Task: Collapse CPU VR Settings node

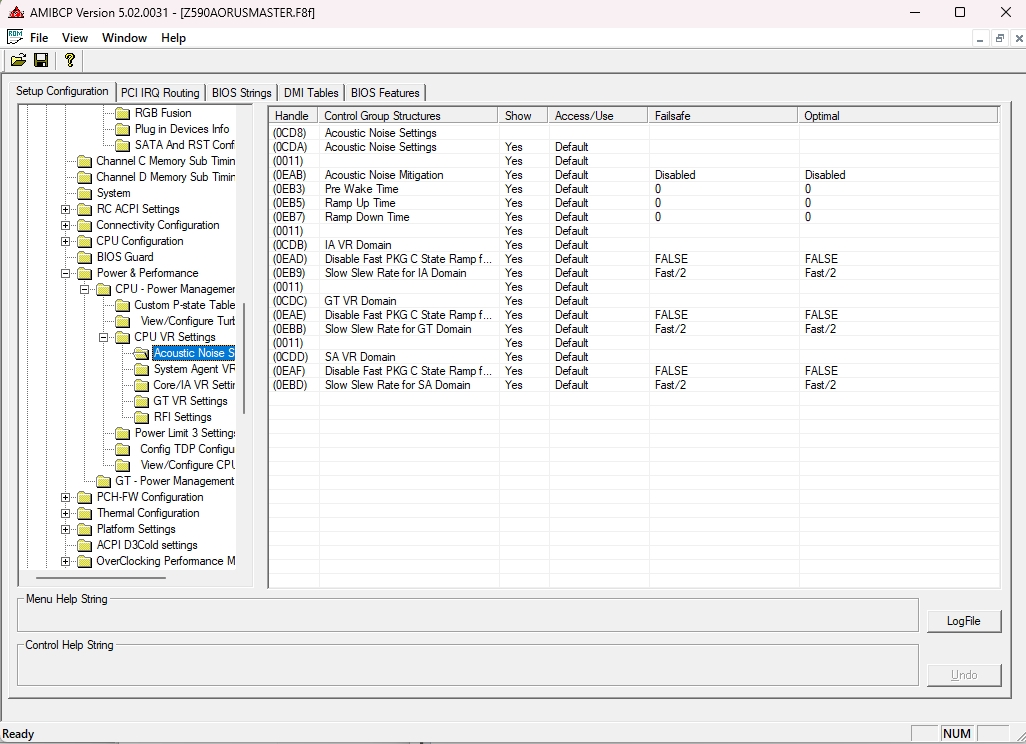Action: point(103,338)
